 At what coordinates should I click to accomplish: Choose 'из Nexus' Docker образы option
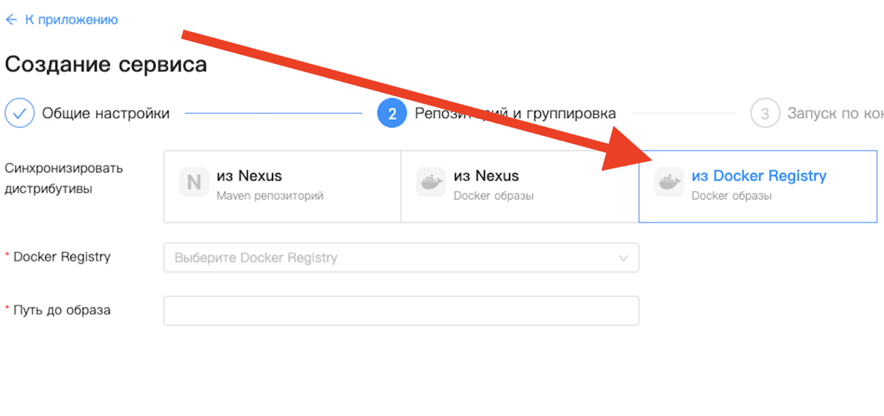click(518, 185)
